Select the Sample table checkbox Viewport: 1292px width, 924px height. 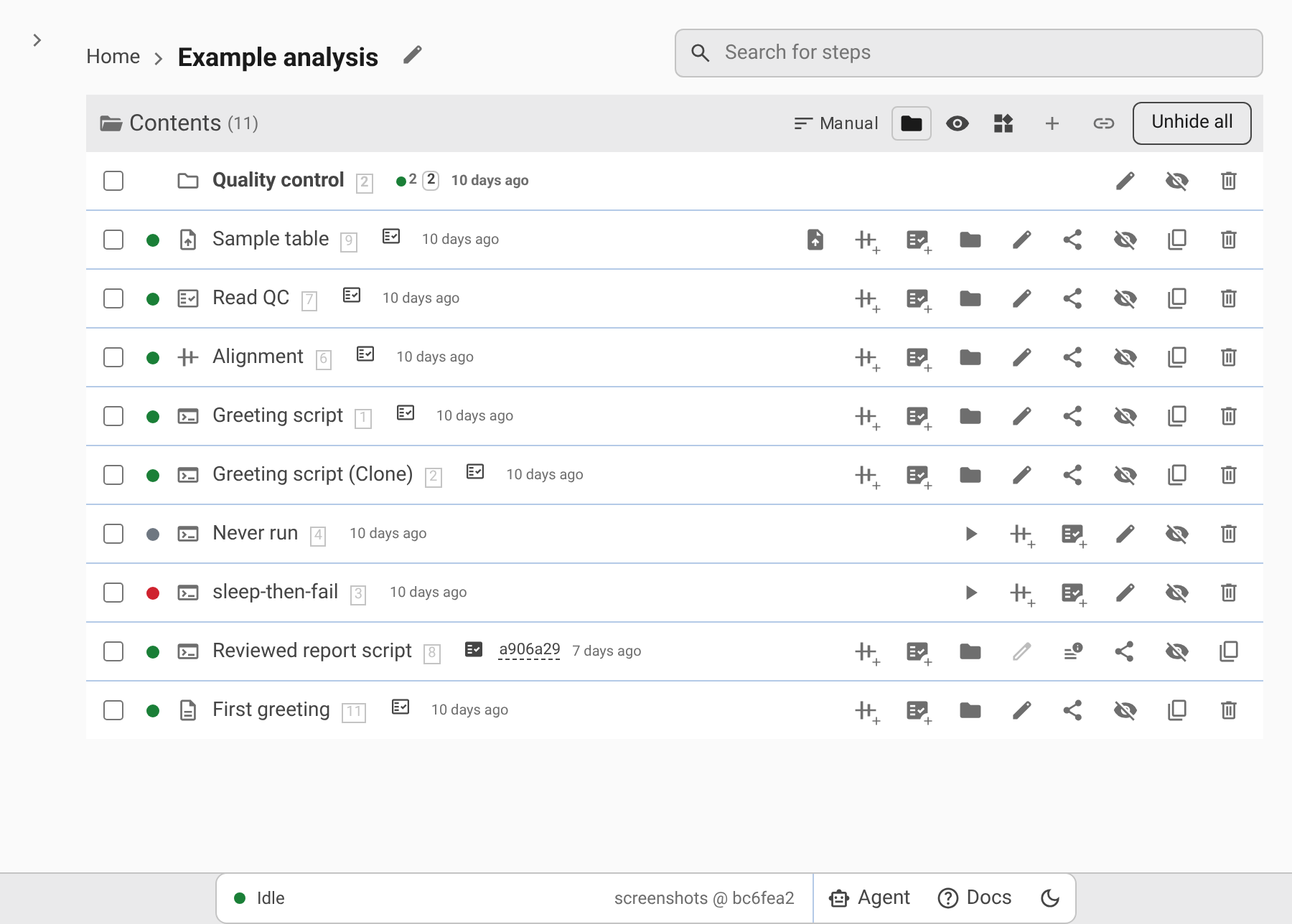113,240
